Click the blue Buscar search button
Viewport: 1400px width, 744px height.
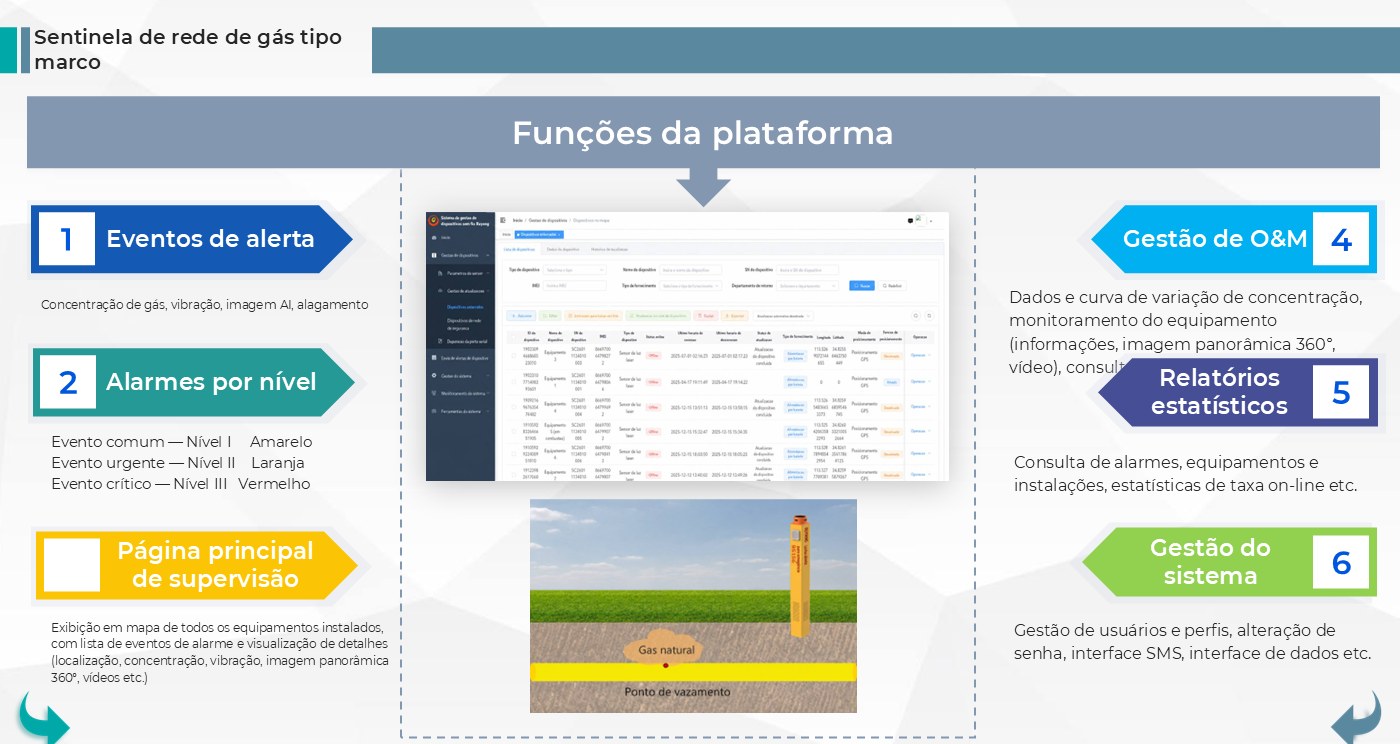click(x=862, y=286)
